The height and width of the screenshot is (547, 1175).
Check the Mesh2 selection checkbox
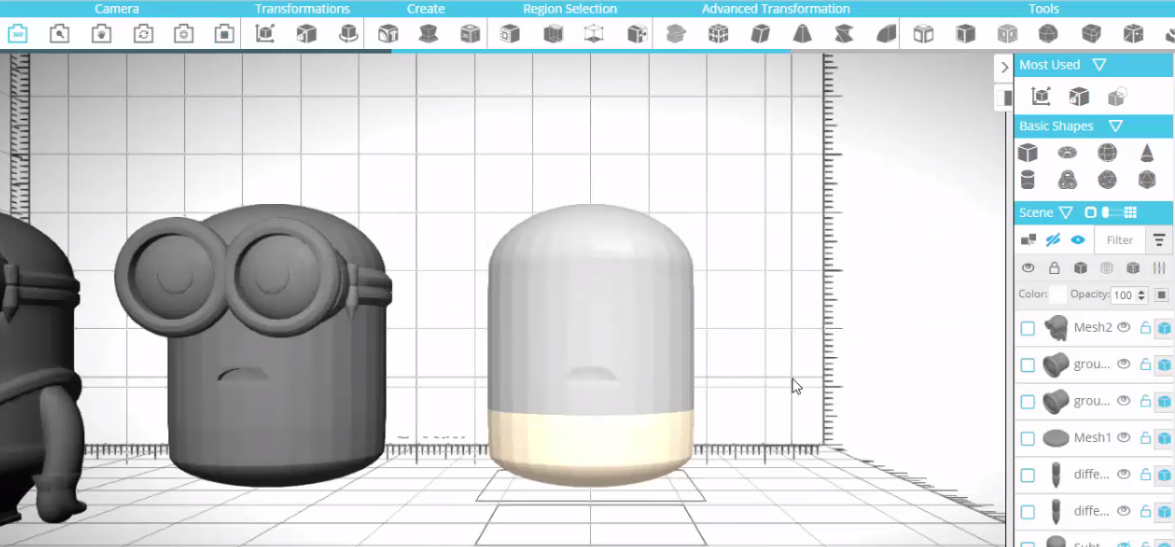pyautogui.click(x=1027, y=328)
